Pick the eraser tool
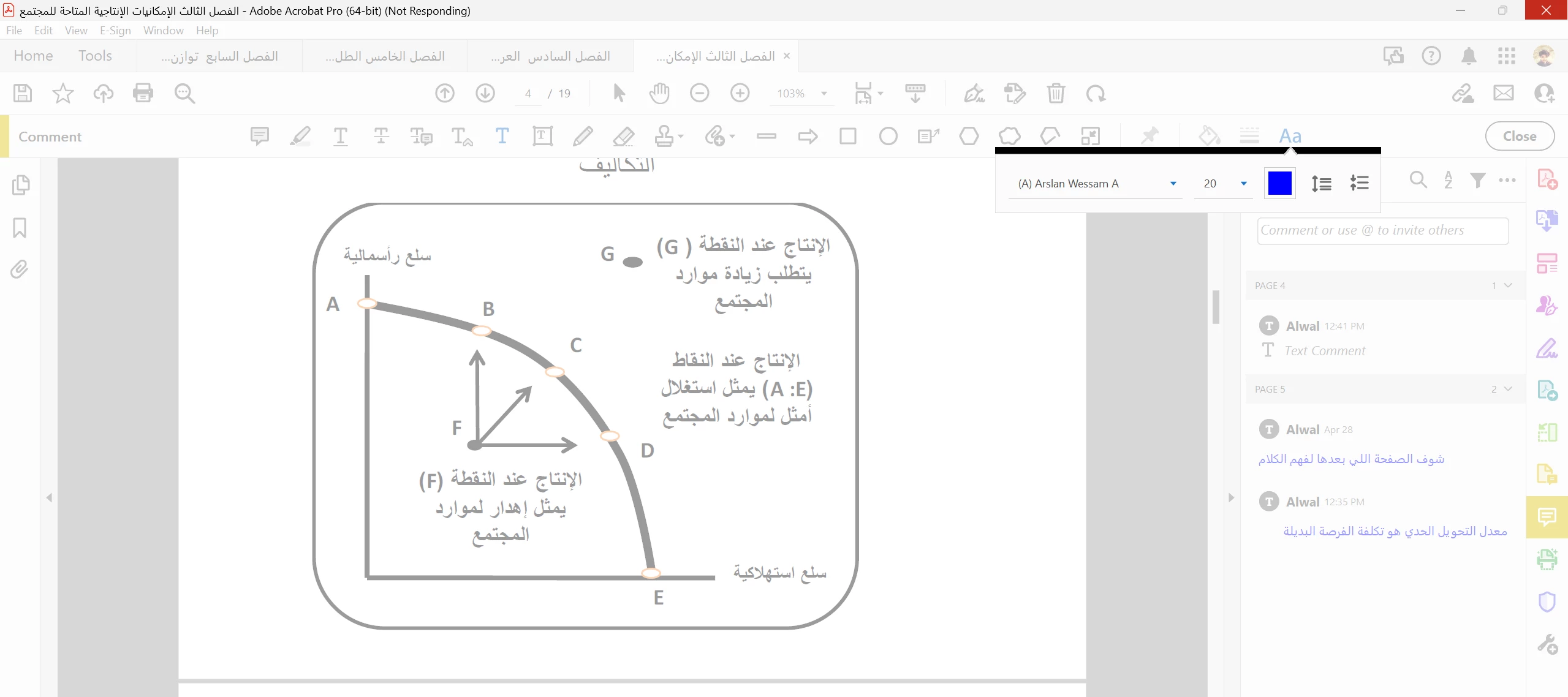The image size is (1568, 697). pos(623,136)
